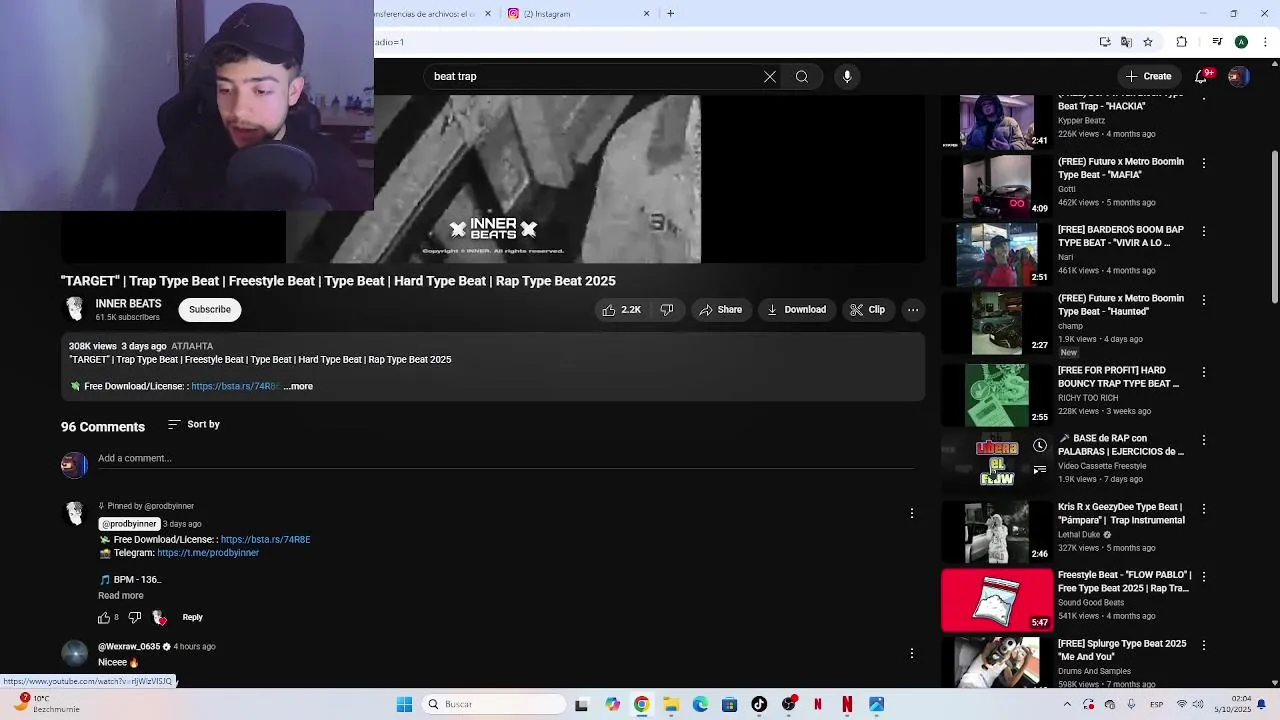Dislike the TARGET video
This screenshot has width=1280, height=720.
(x=667, y=310)
